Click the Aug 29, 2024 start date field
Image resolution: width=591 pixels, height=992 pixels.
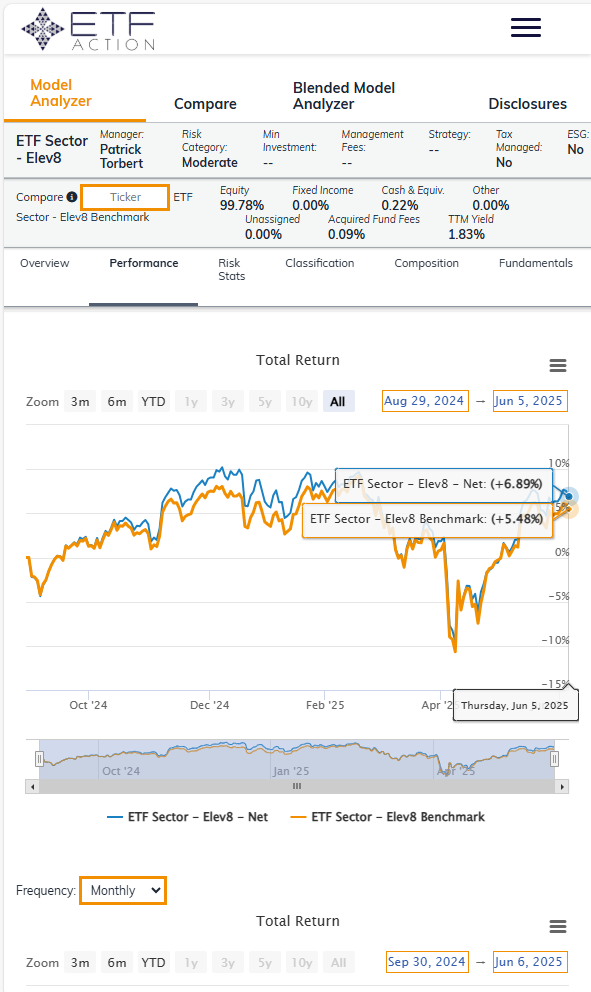tap(425, 401)
